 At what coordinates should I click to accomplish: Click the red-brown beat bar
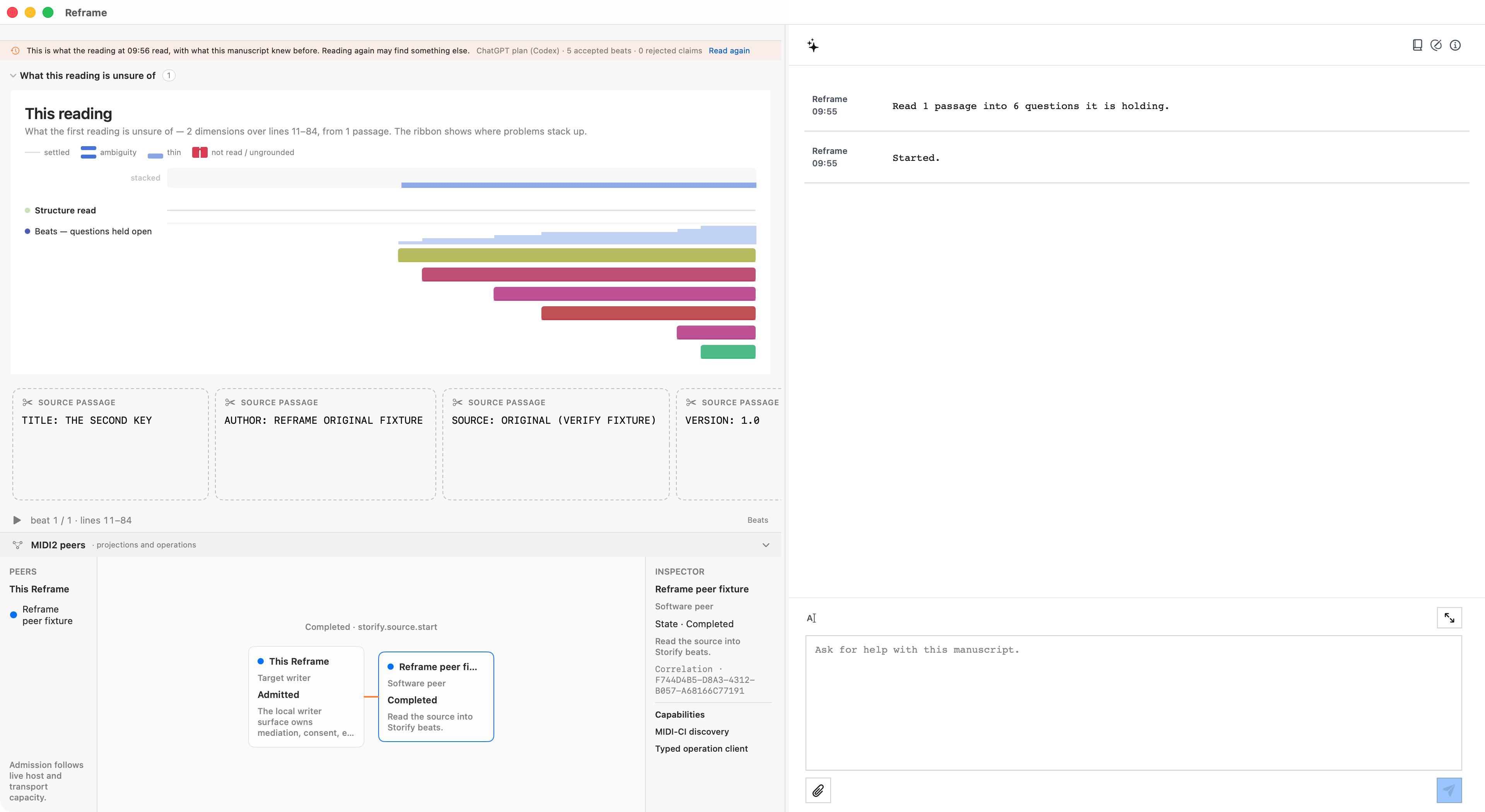point(648,313)
